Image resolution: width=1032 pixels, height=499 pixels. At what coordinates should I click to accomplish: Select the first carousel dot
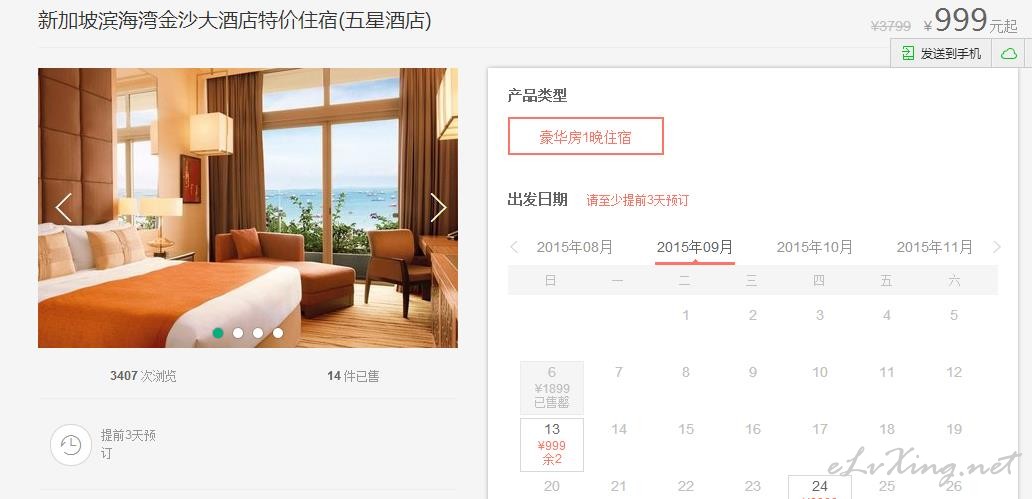tap(218, 333)
